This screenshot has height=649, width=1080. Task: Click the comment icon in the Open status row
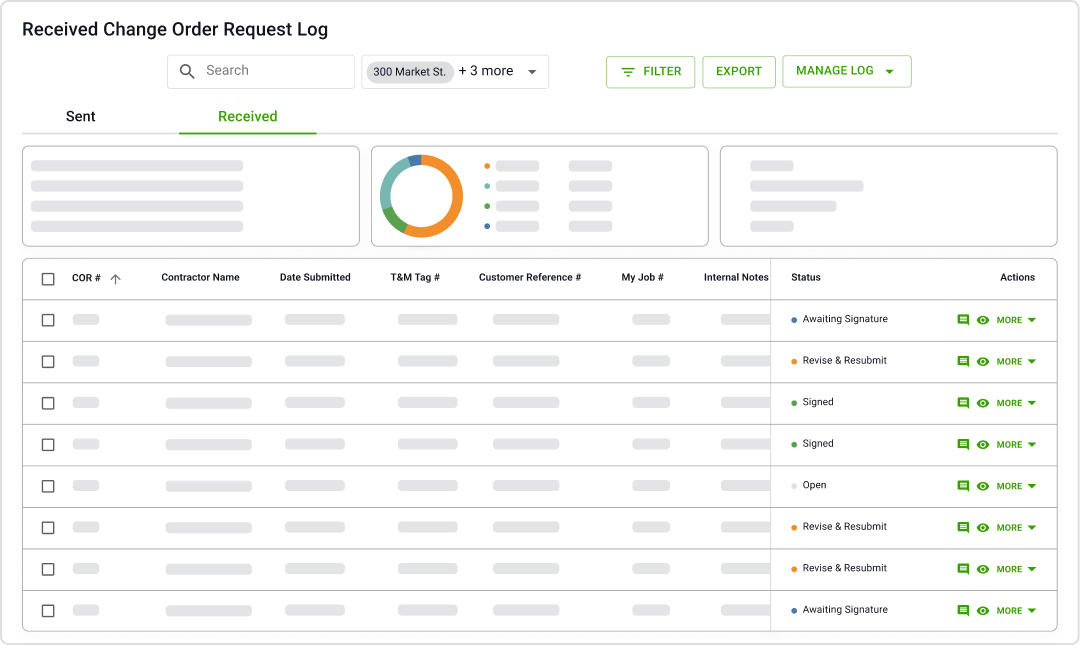[x=963, y=486]
